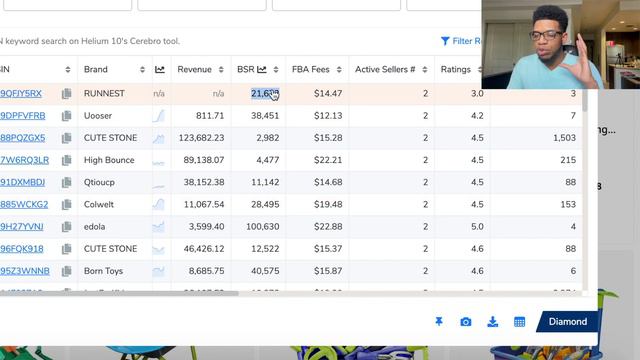Copy ASIN in the Colwelt row

[x=67, y=204]
